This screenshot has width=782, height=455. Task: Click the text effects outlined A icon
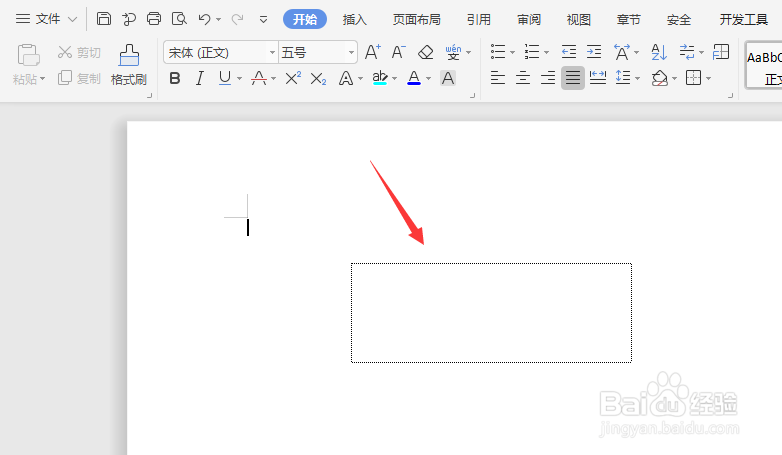(x=346, y=78)
